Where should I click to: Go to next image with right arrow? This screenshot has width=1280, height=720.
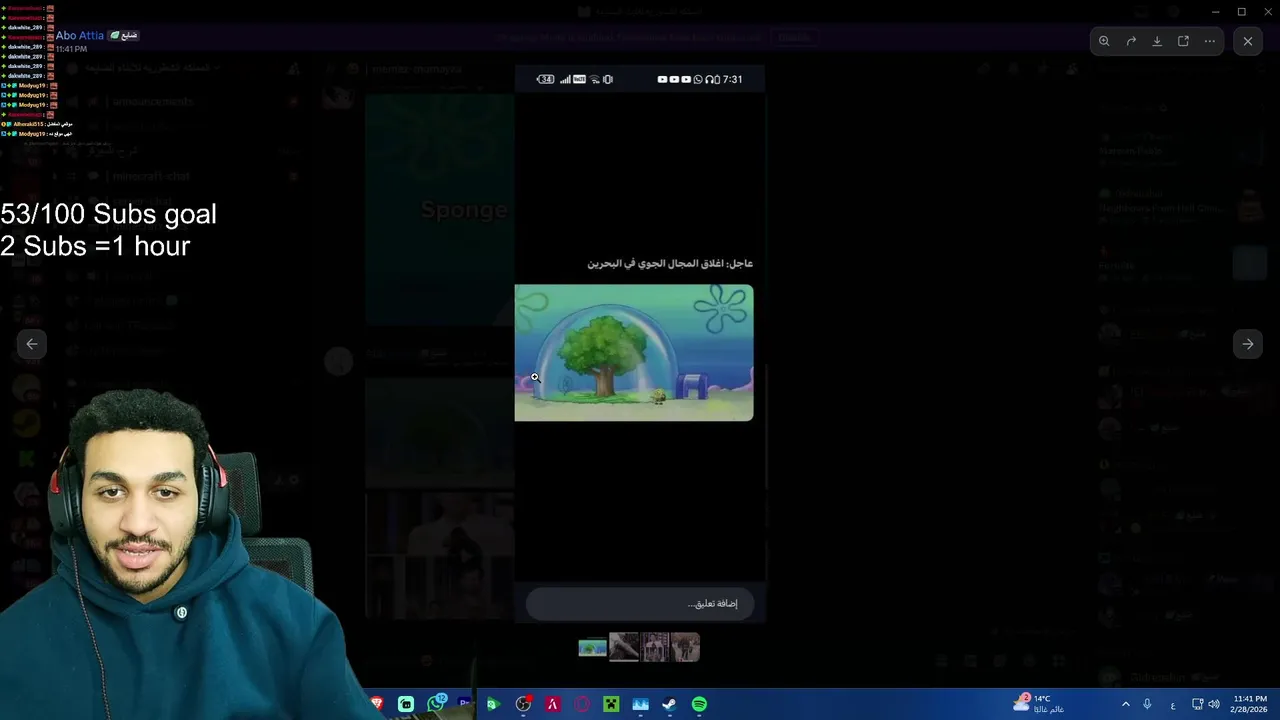1248,344
